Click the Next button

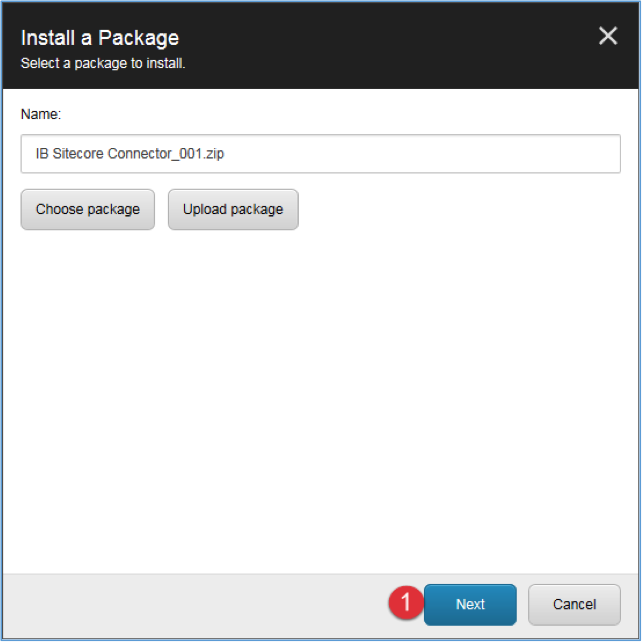470,604
